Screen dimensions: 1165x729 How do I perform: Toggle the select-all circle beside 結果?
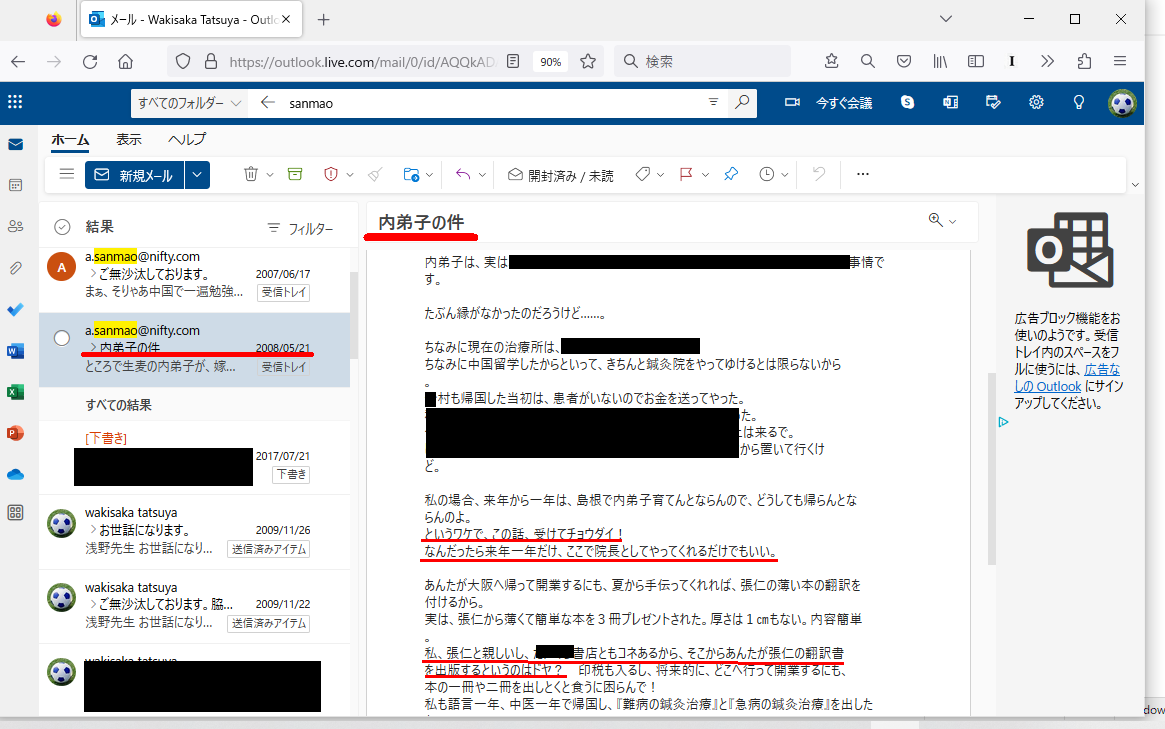pyautogui.click(x=62, y=227)
